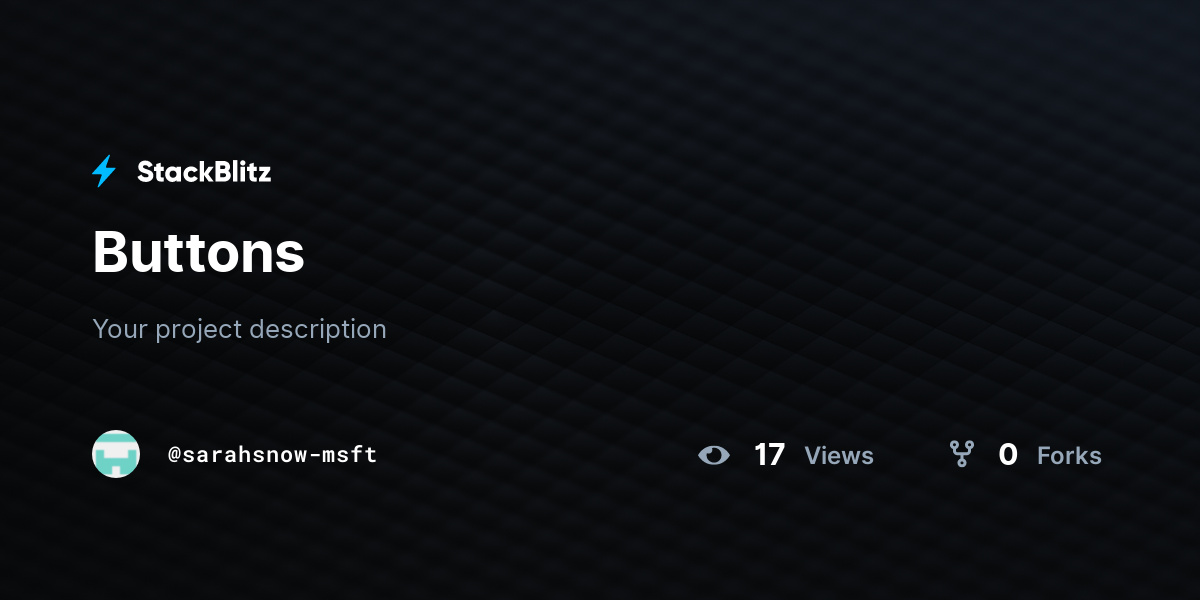The image size is (1200, 600).
Task: Open the Buttons project title
Action: (x=199, y=252)
